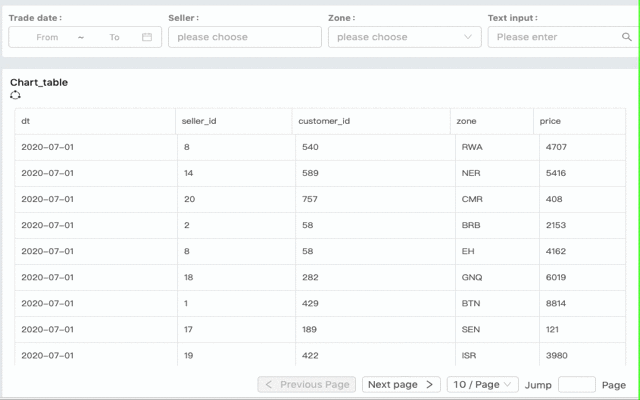Click the search magnifier icon

pos(627,37)
